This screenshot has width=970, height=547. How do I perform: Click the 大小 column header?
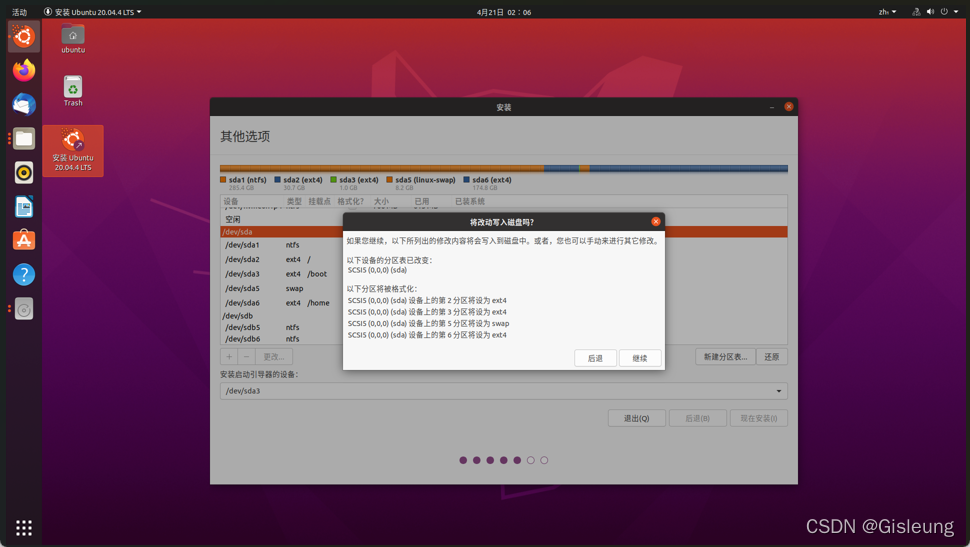pyautogui.click(x=381, y=202)
